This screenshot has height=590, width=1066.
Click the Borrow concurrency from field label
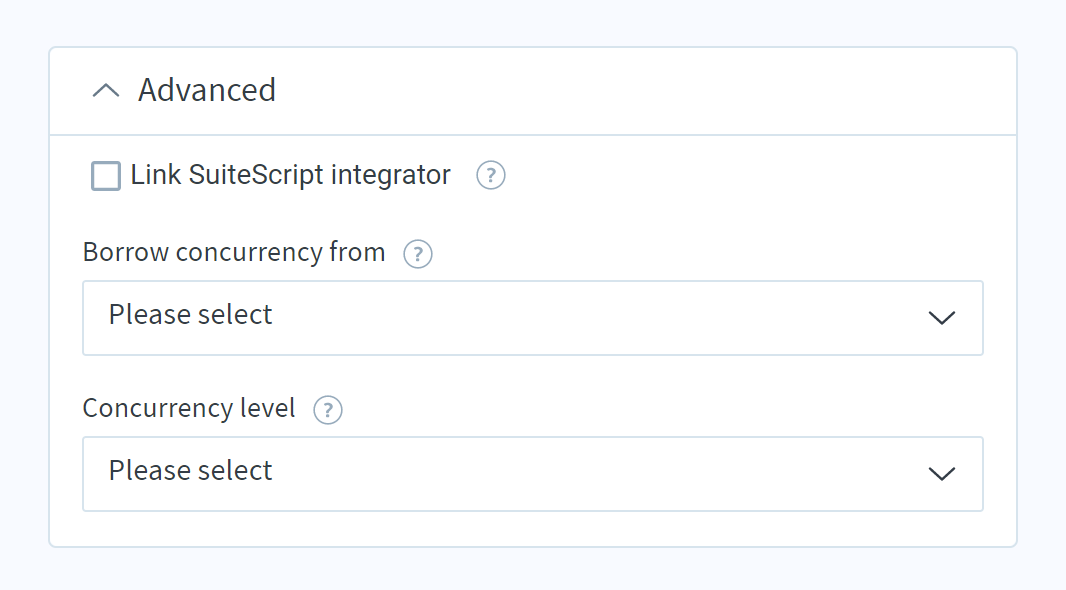click(234, 253)
